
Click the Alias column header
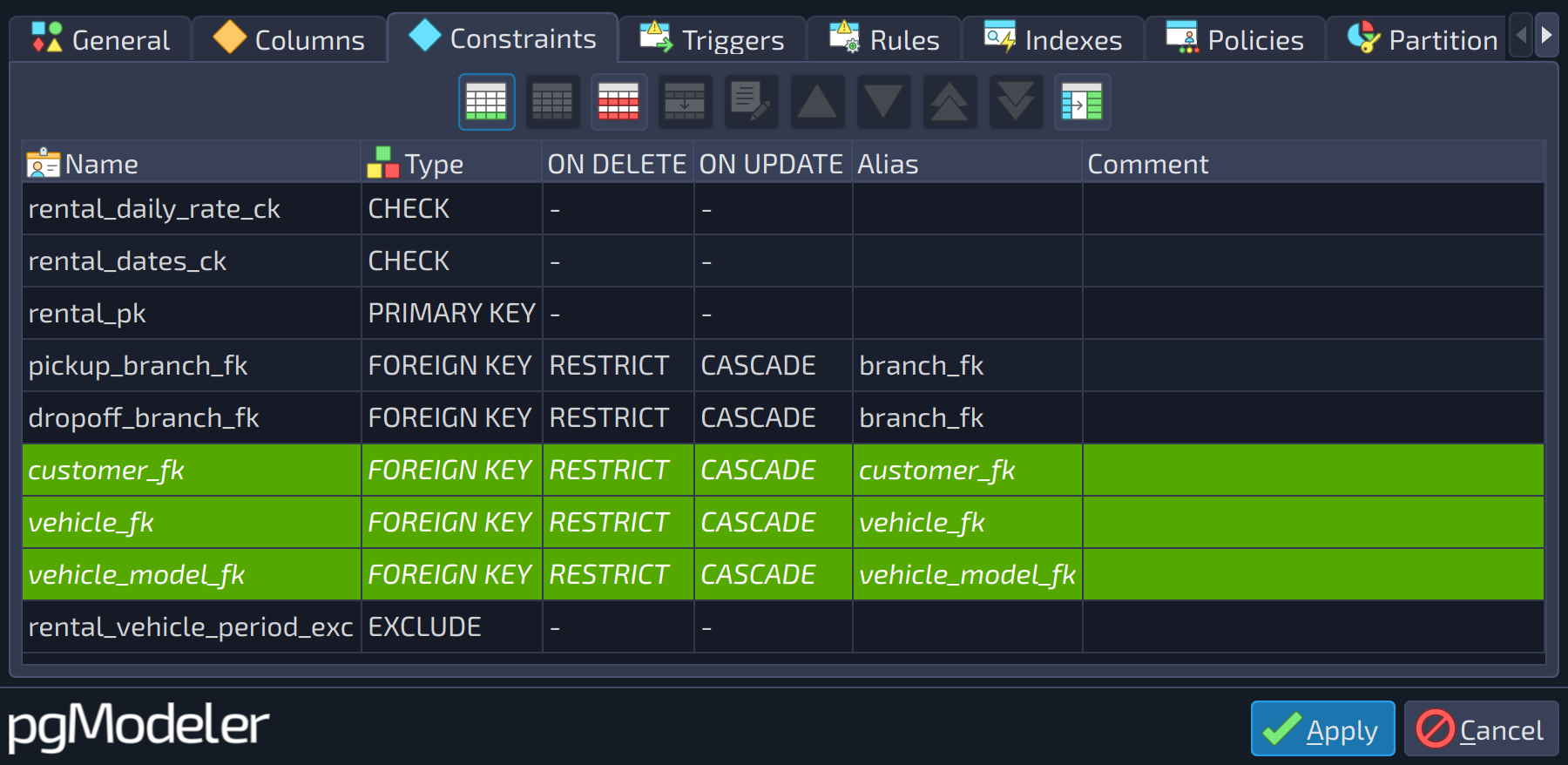coord(967,164)
